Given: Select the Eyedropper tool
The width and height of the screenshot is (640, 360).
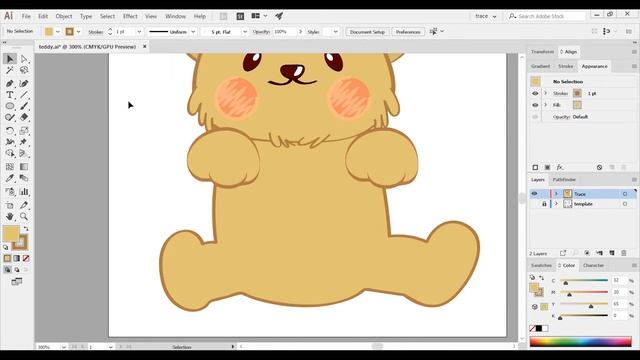Looking at the screenshot, I should coord(10,178).
